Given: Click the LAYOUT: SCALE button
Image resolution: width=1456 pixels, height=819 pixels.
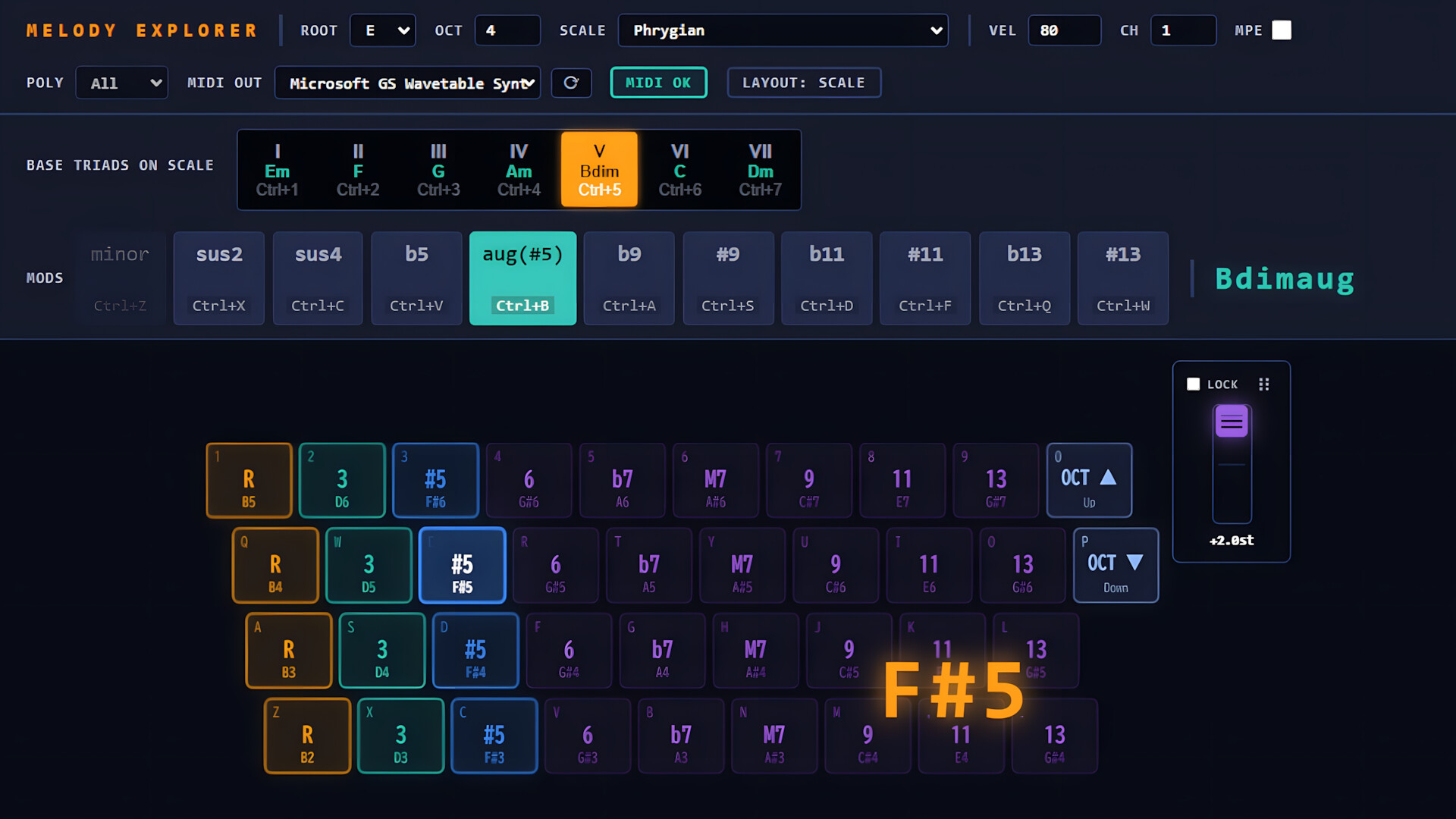Looking at the screenshot, I should [x=804, y=83].
